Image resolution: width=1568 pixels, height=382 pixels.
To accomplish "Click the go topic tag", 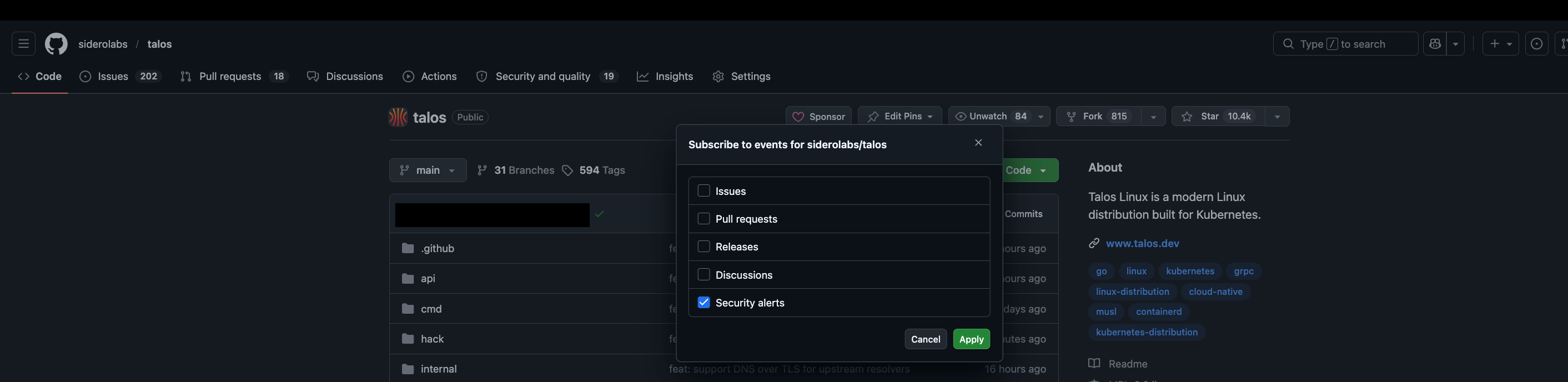I will [x=1101, y=272].
